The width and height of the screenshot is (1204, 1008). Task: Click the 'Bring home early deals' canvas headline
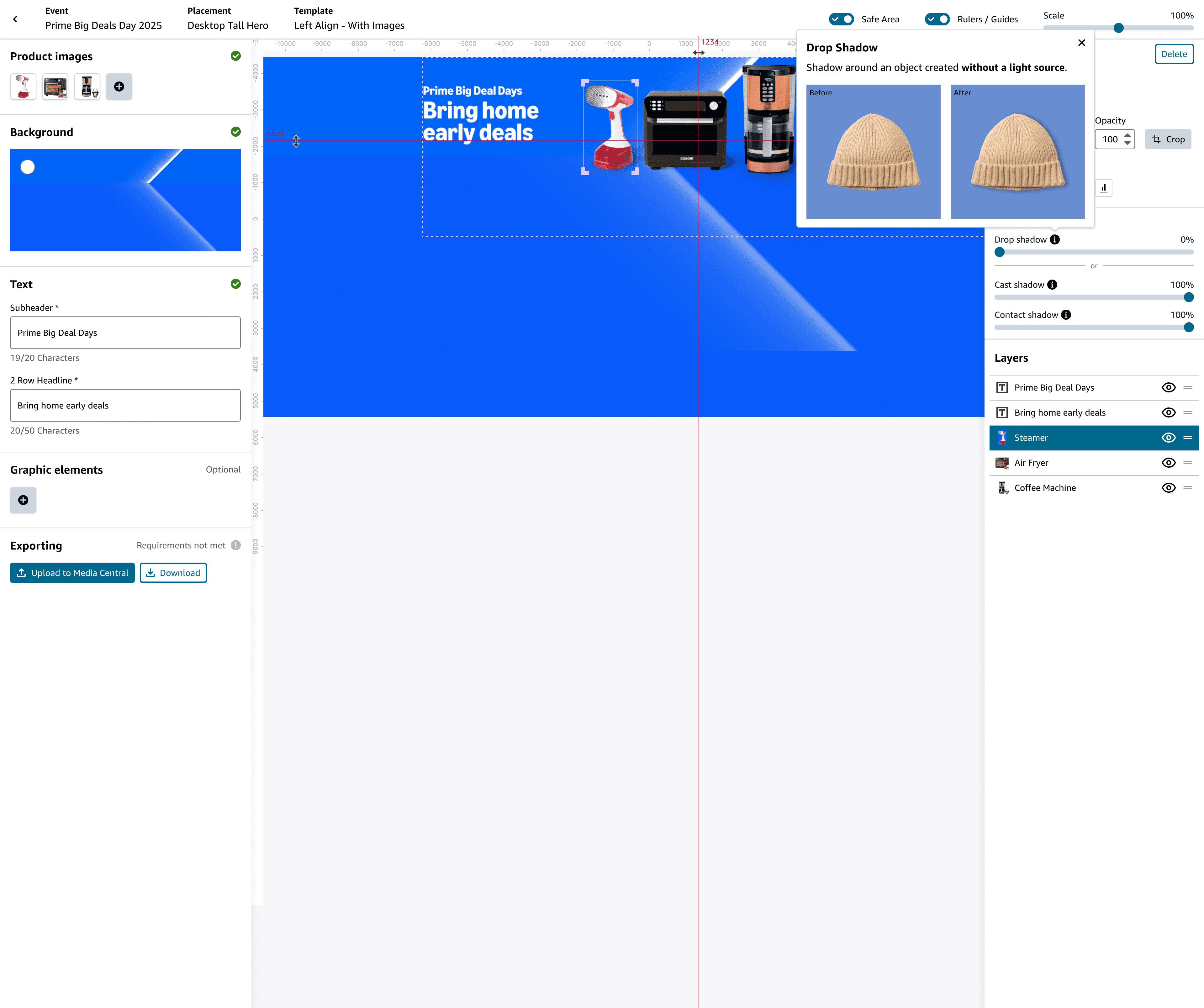pos(480,122)
